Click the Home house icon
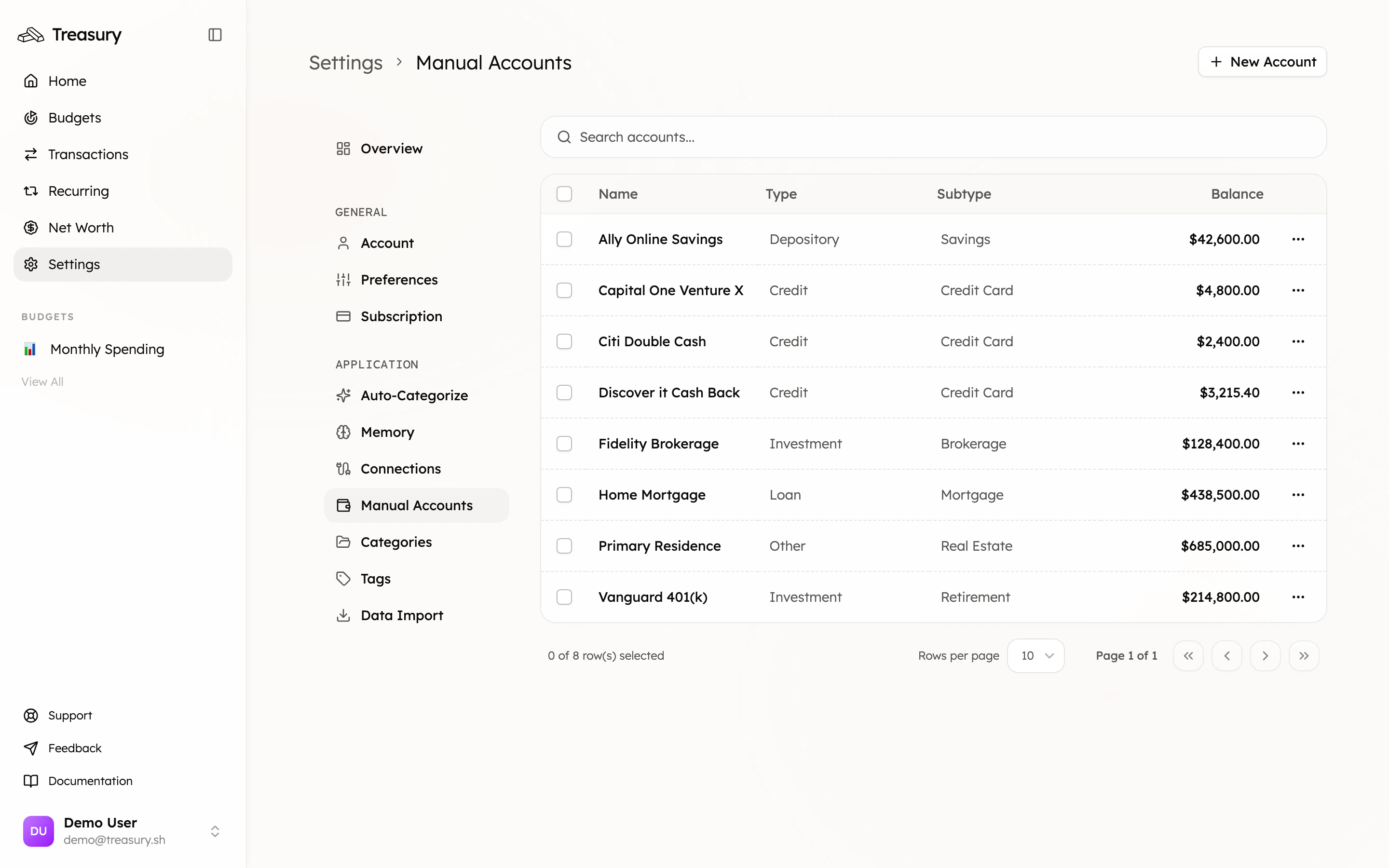The height and width of the screenshot is (868, 1389). click(31, 81)
